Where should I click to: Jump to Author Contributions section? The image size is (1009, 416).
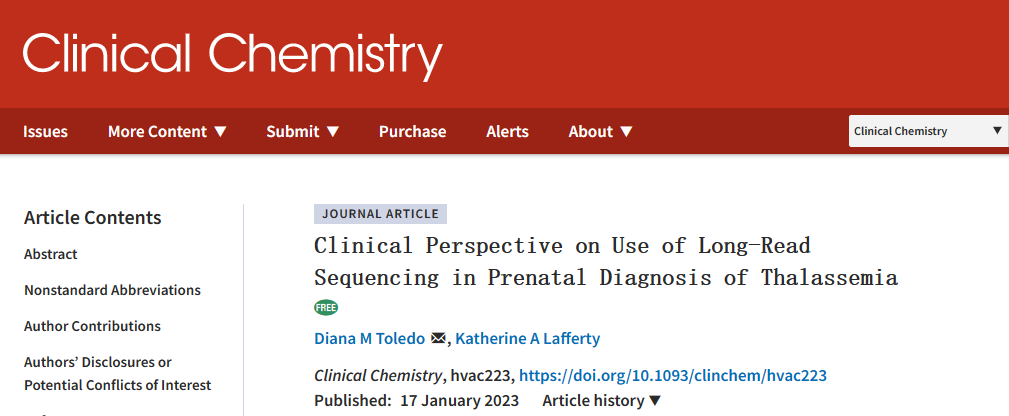pos(92,326)
